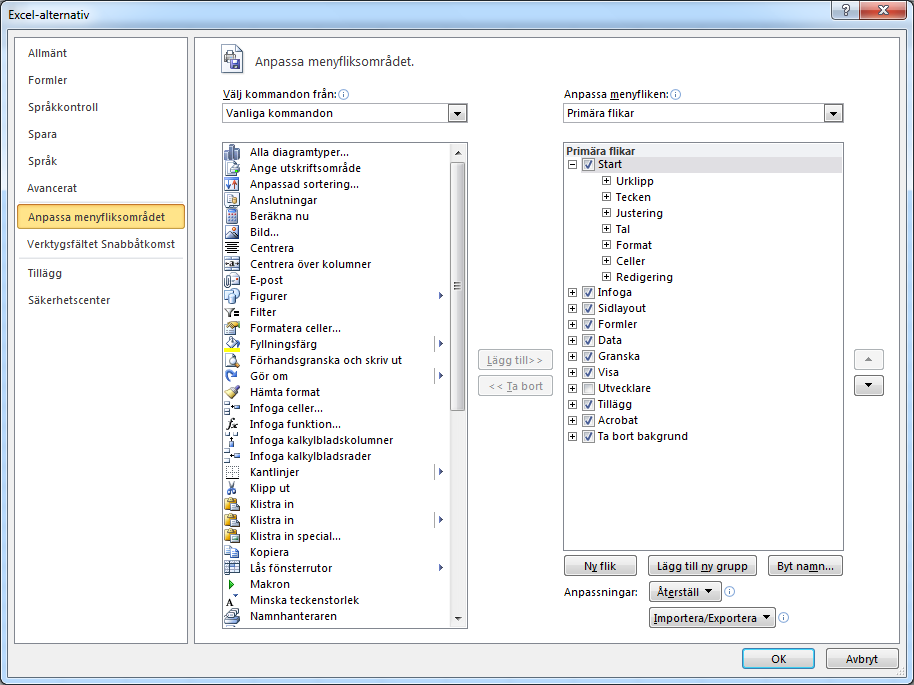Click the Fyllningsfärg paint bucket icon
The height and width of the screenshot is (685, 914).
pos(232,345)
